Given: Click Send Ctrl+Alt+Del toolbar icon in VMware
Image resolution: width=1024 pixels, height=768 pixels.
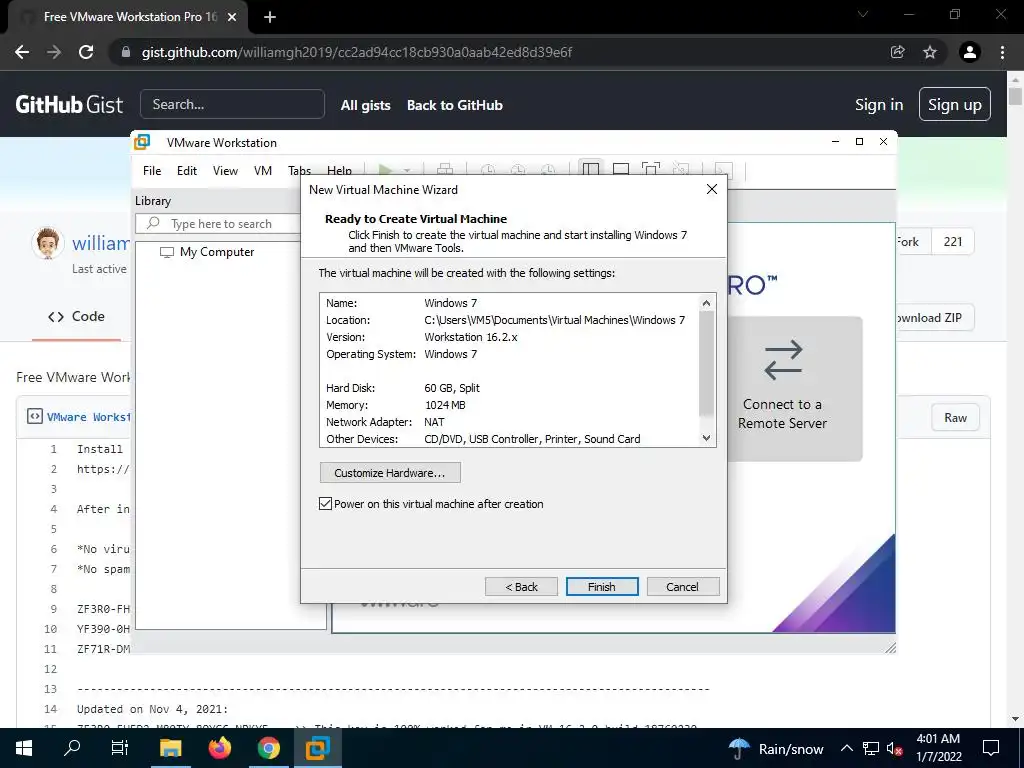Looking at the screenshot, I should pos(445,170).
